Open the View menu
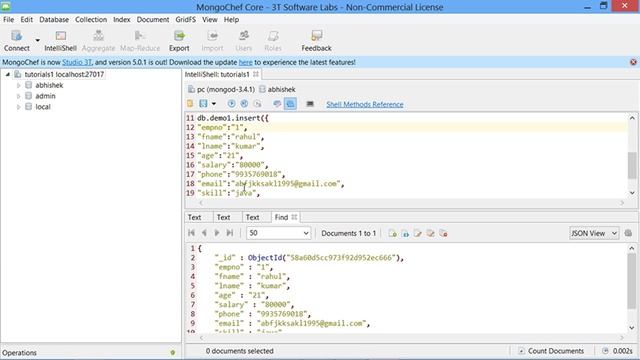Viewport: 640px width, 360px height. [x=210, y=20]
